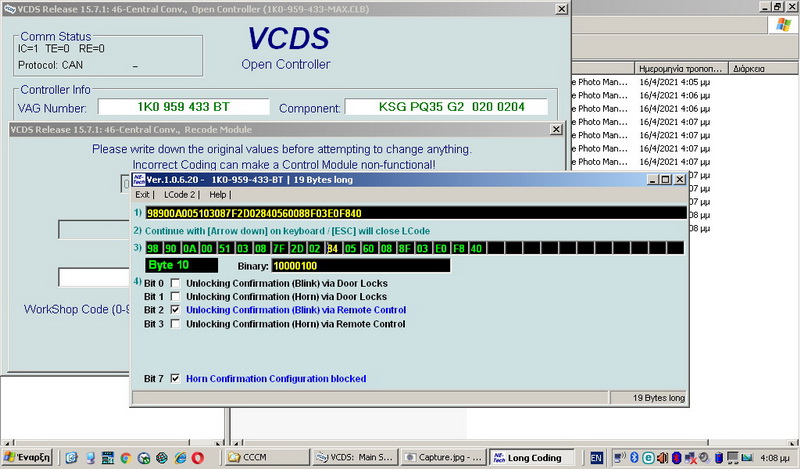Click the round gray tray icon before battery
Screen dimensions: 800x469
coord(705,457)
